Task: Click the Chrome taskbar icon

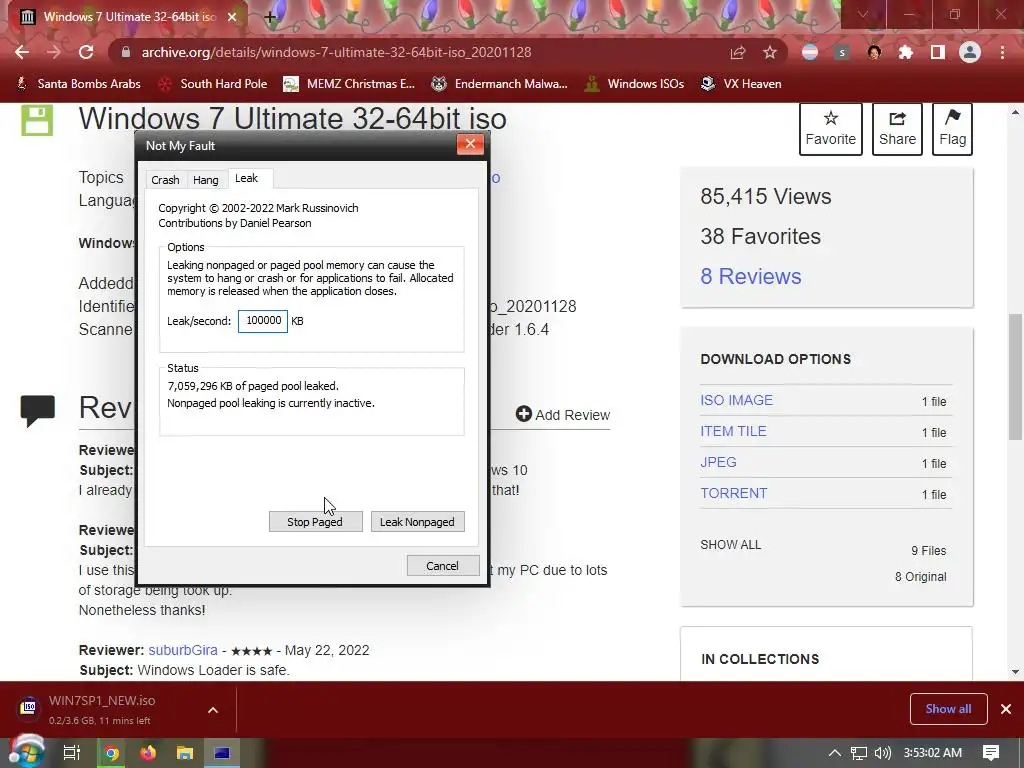Action: coord(112,753)
